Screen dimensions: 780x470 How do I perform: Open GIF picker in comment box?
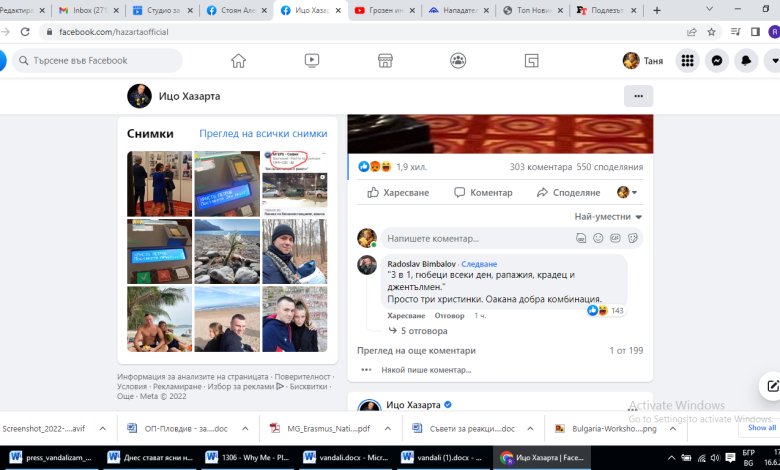615,238
